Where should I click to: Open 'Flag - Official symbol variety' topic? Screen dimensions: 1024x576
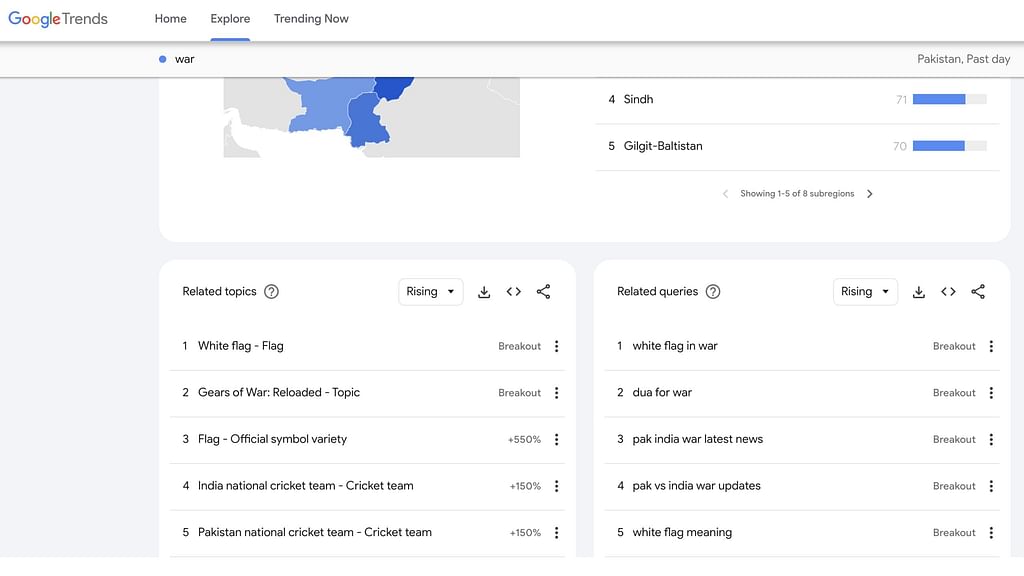tap(272, 440)
